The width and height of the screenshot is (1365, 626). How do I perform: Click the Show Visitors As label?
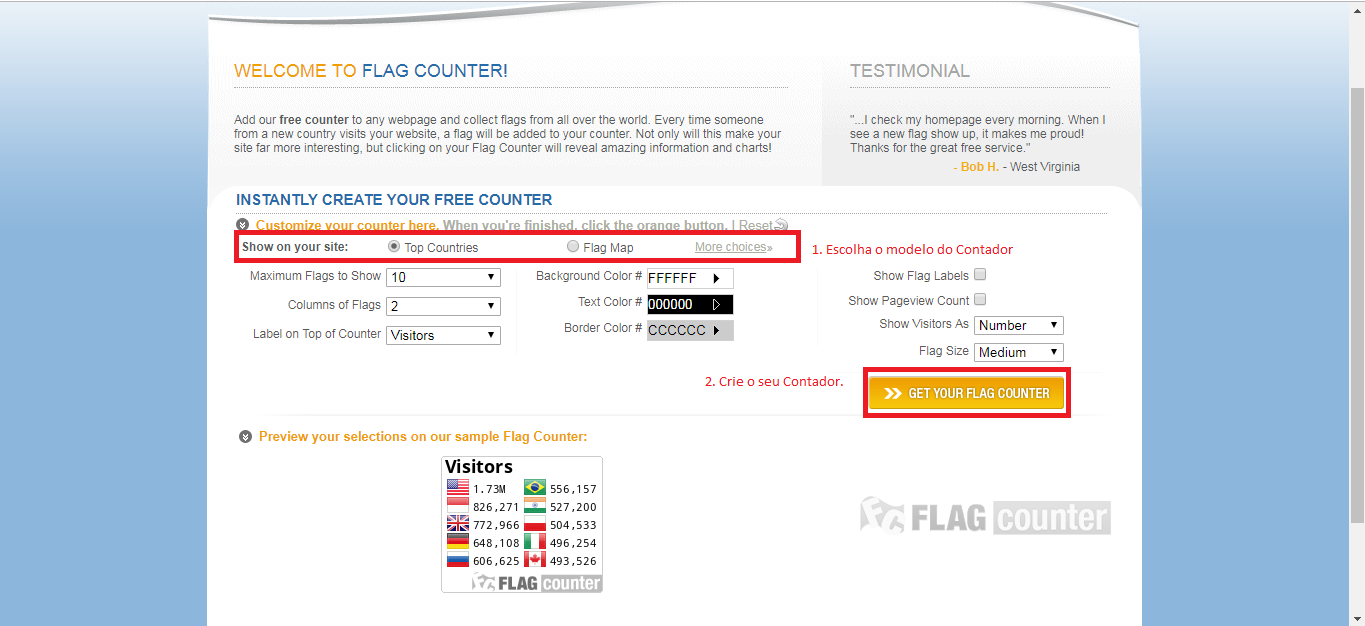tap(924, 324)
